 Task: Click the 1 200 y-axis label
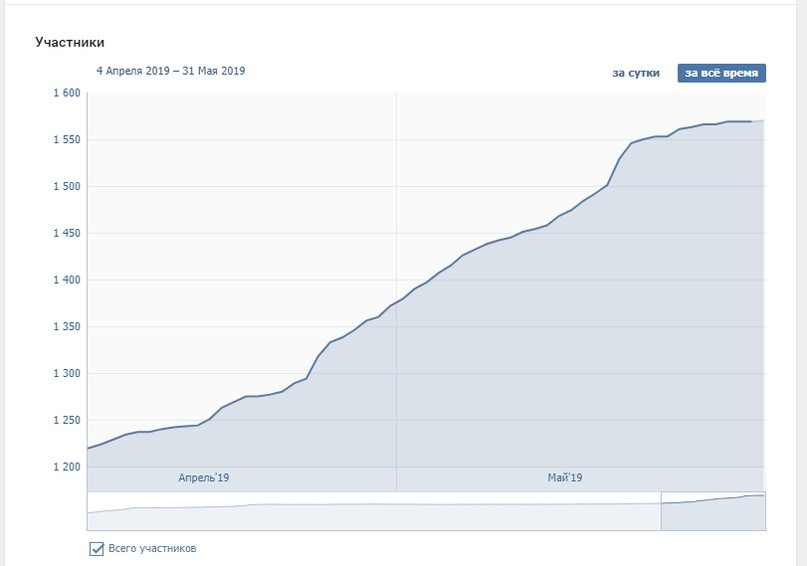point(66,467)
